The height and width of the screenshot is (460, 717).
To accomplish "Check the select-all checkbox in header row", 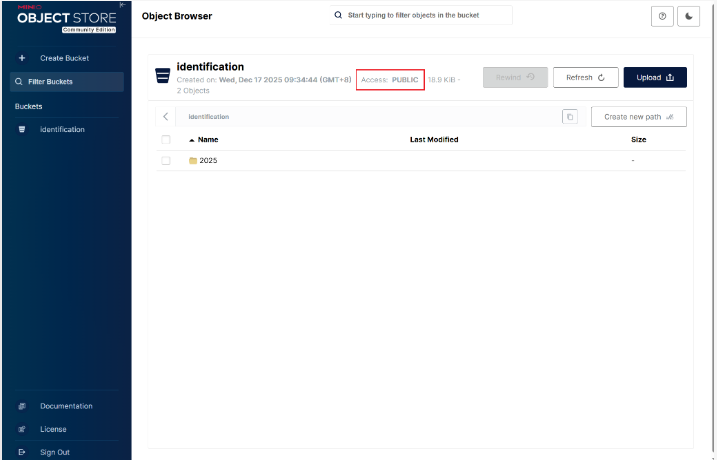I will point(166,140).
